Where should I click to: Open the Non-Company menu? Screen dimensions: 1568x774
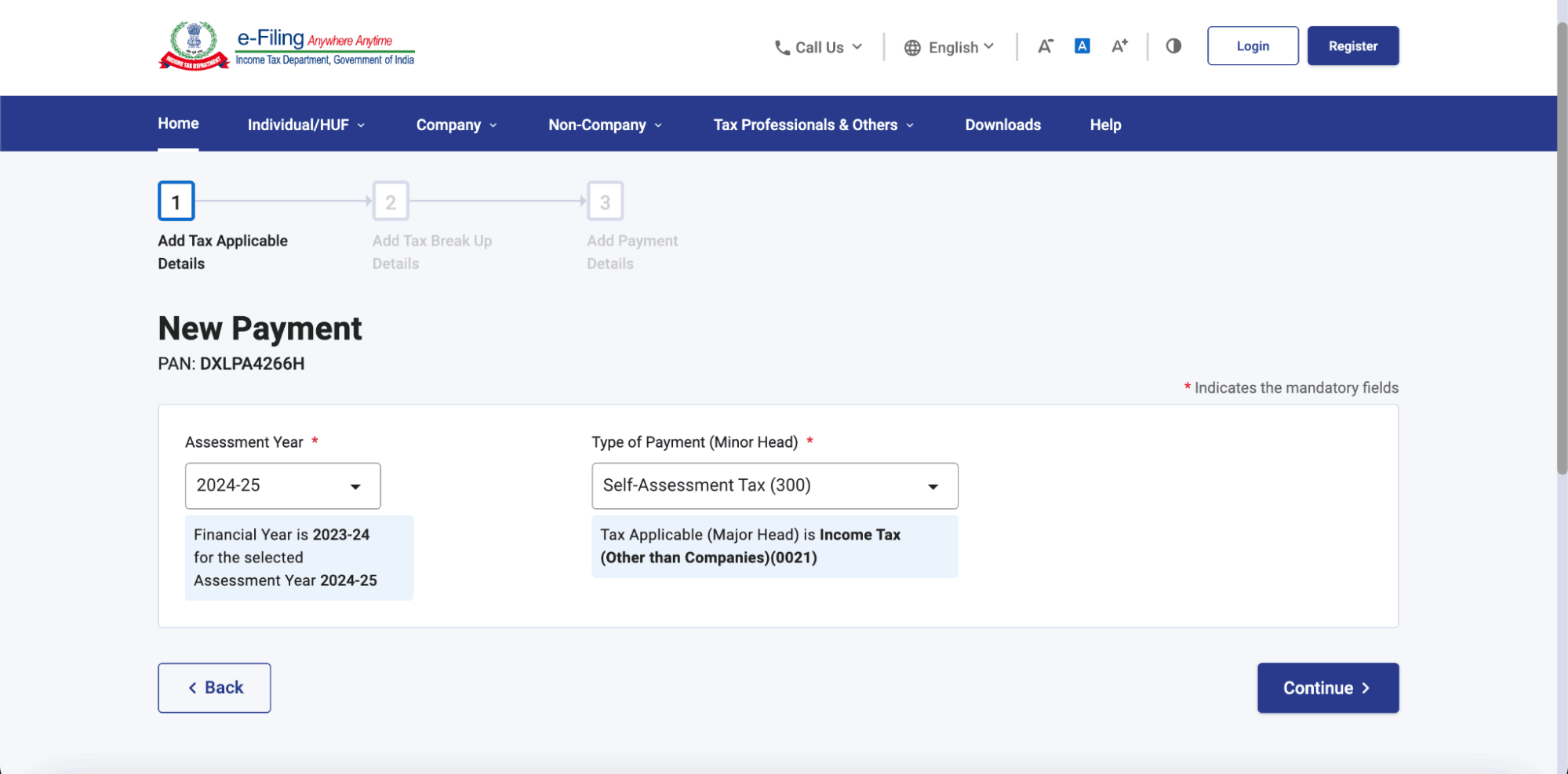click(606, 125)
